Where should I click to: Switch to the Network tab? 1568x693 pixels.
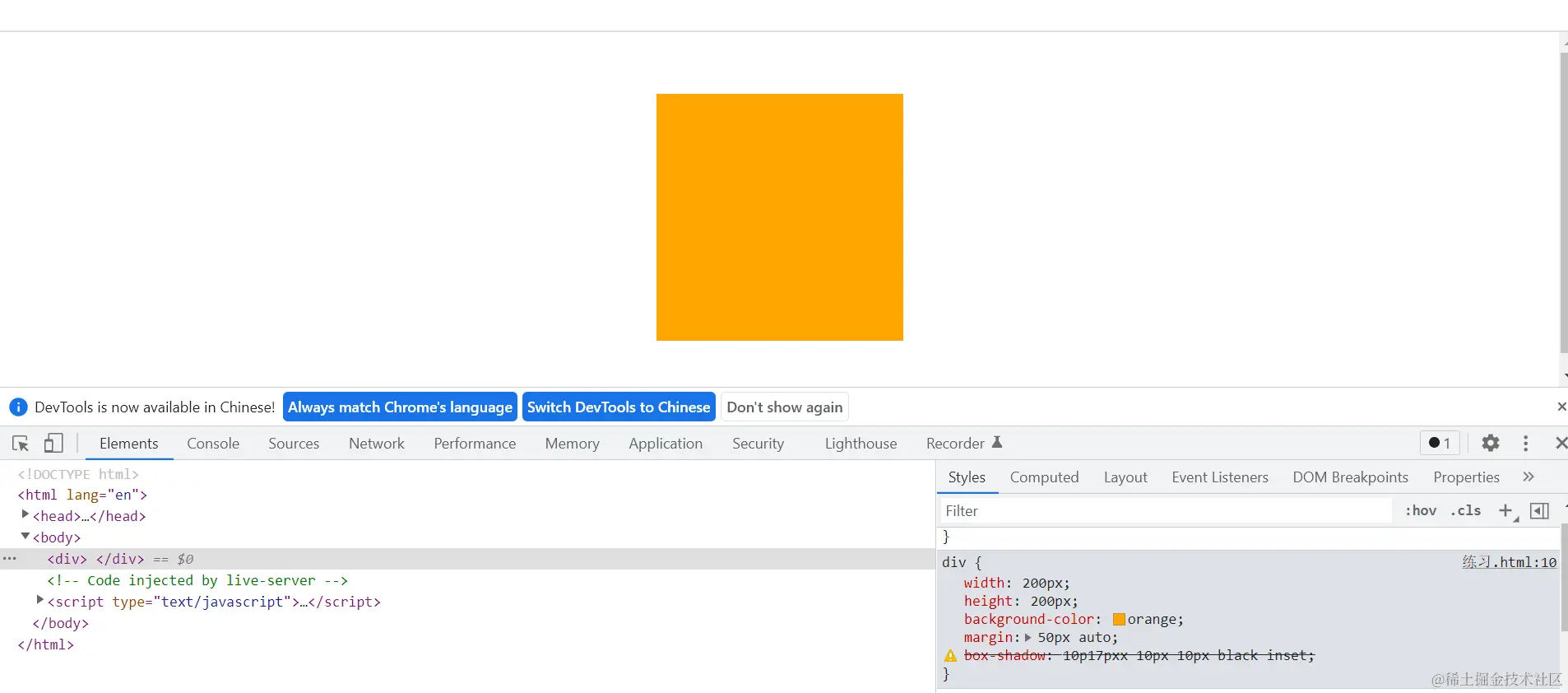click(x=377, y=444)
